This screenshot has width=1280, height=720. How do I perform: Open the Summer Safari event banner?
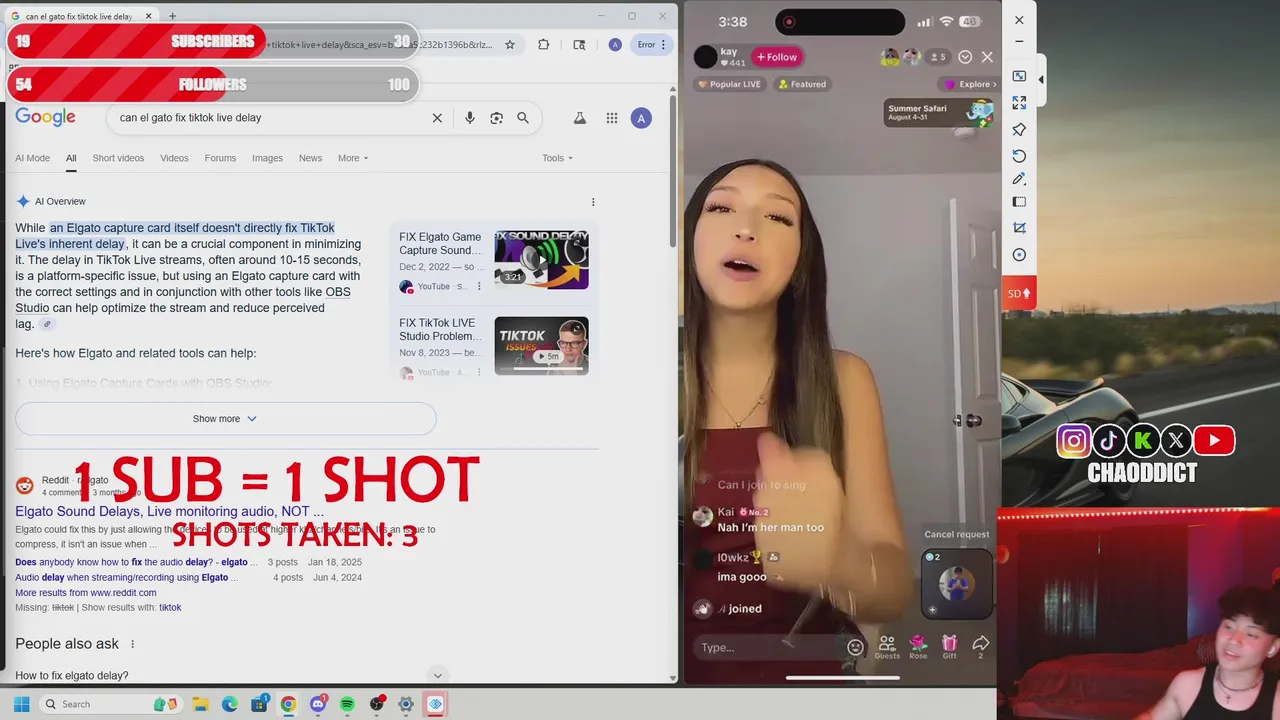click(x=939, y=113)
